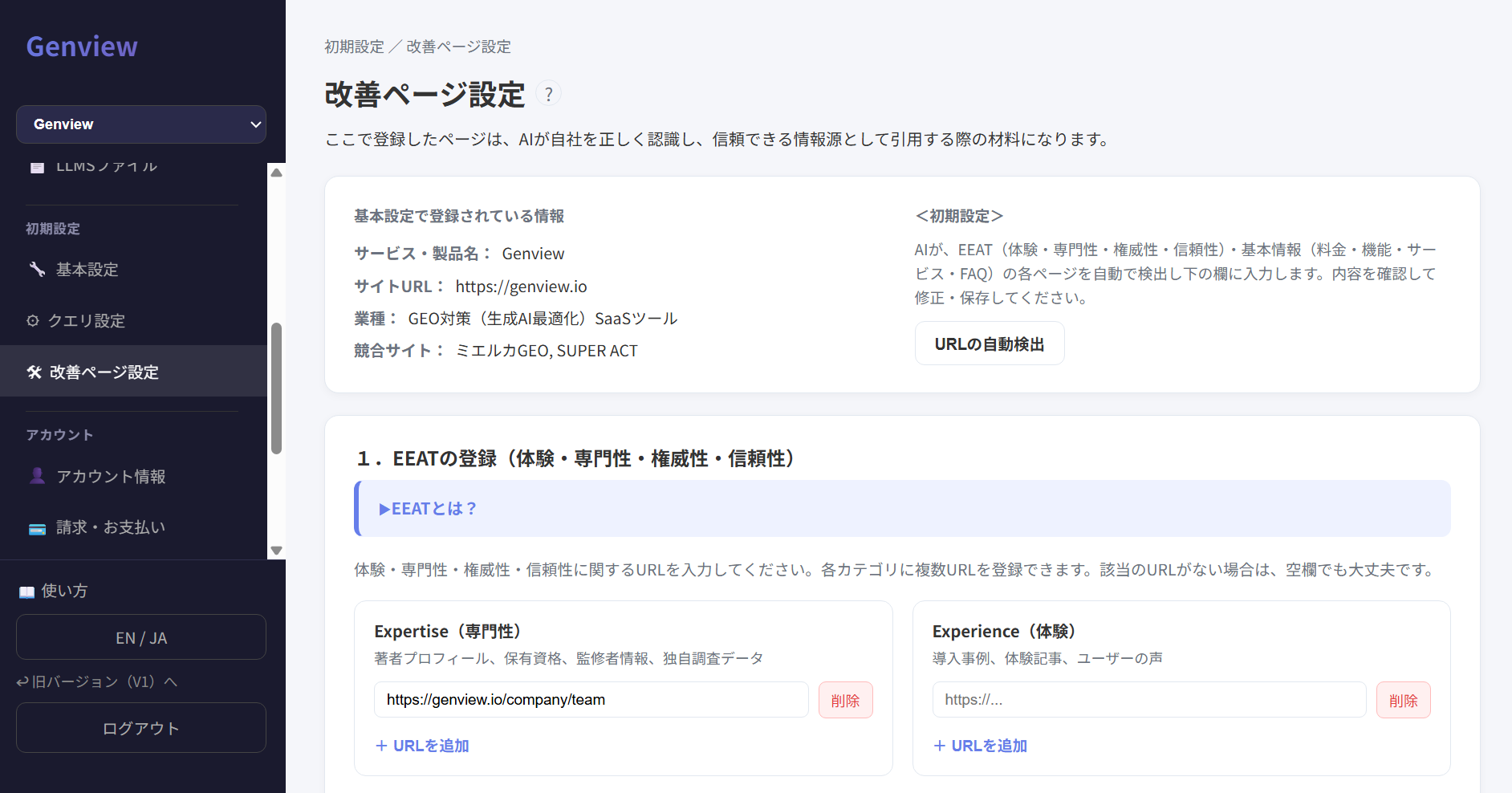Click sidebar scrollbar down arrow
The height and width of the screenshot is (793, 1512).
tap(277, 551)
